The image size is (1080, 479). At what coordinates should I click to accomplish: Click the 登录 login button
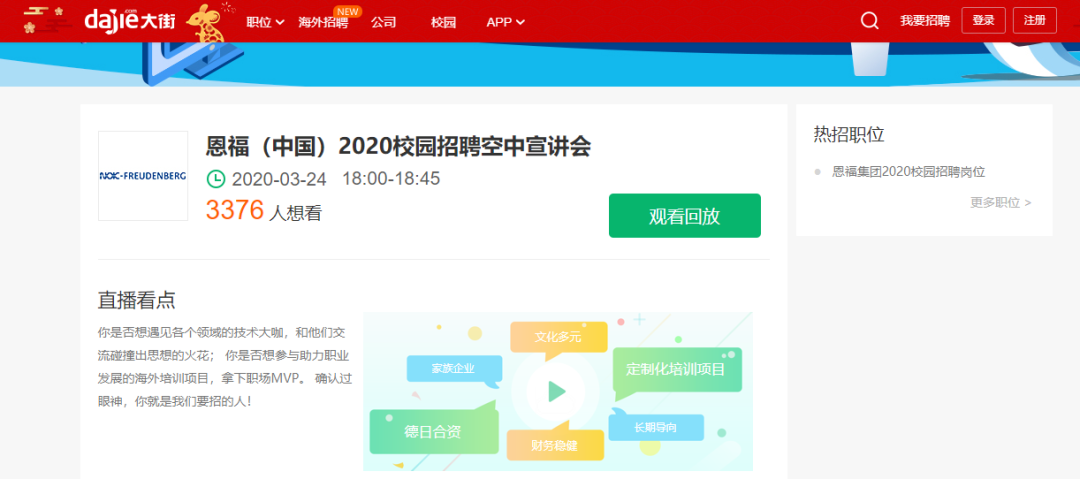983,21
